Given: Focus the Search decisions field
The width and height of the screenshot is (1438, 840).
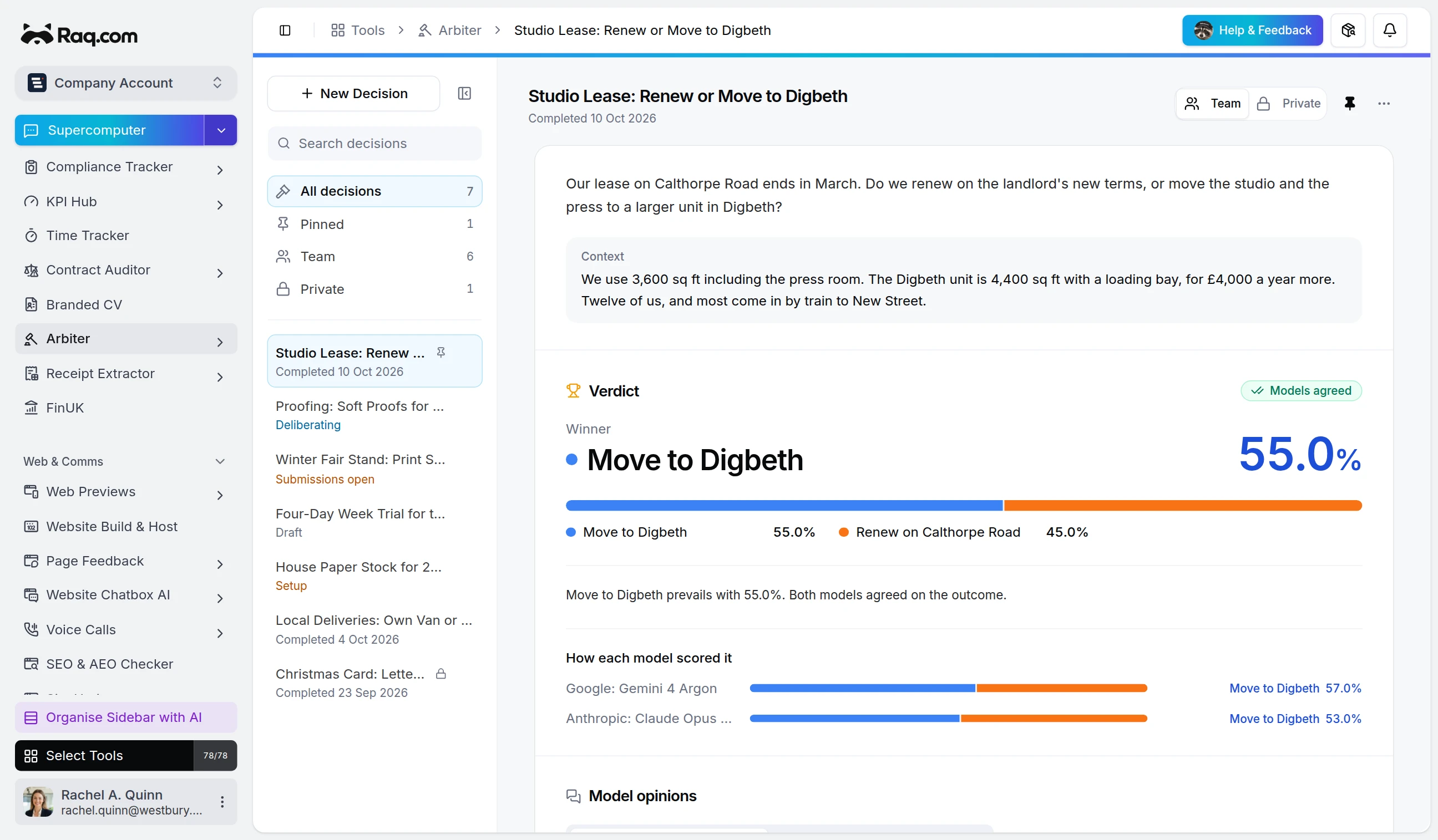Looking at the screenshot, I should 374,143.
